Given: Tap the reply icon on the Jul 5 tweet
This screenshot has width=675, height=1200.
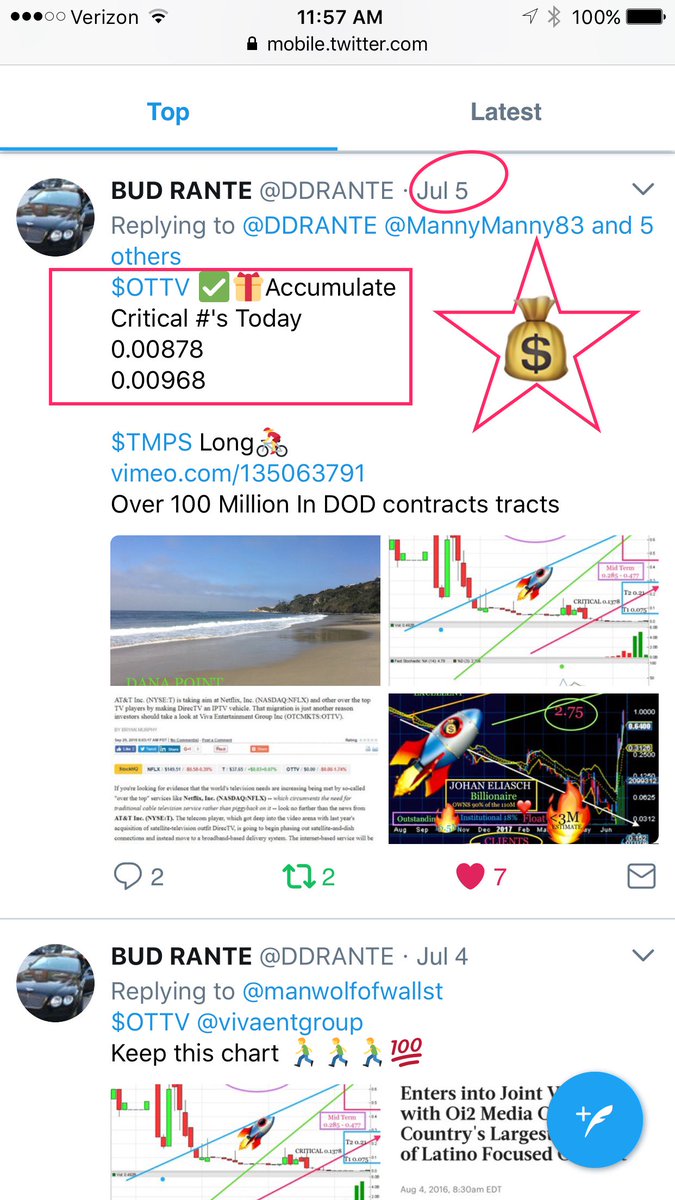Looking at the screenshot, I should [128, 877].
